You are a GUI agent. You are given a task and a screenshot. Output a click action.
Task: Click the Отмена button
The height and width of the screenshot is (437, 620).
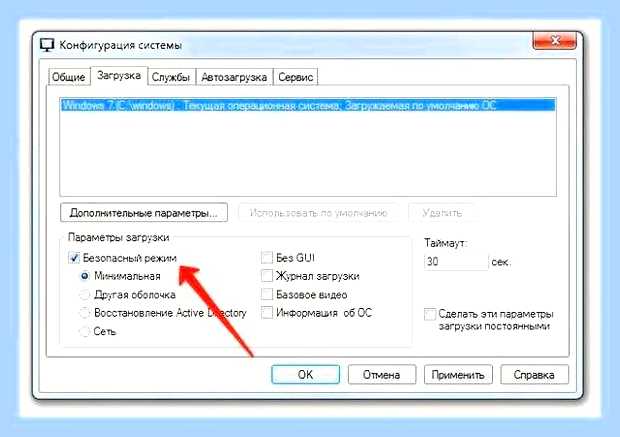click(x=382, y=375)
